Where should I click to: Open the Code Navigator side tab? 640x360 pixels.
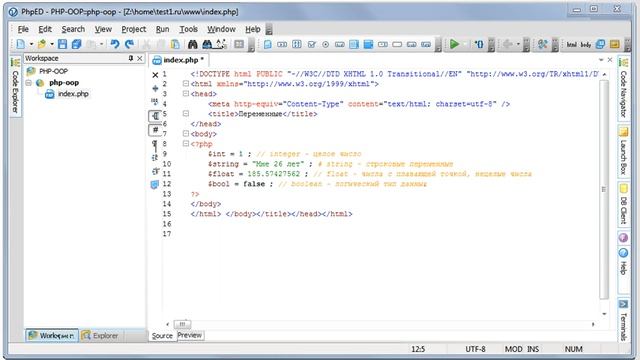pyautogui.click(x=623, y=88)
